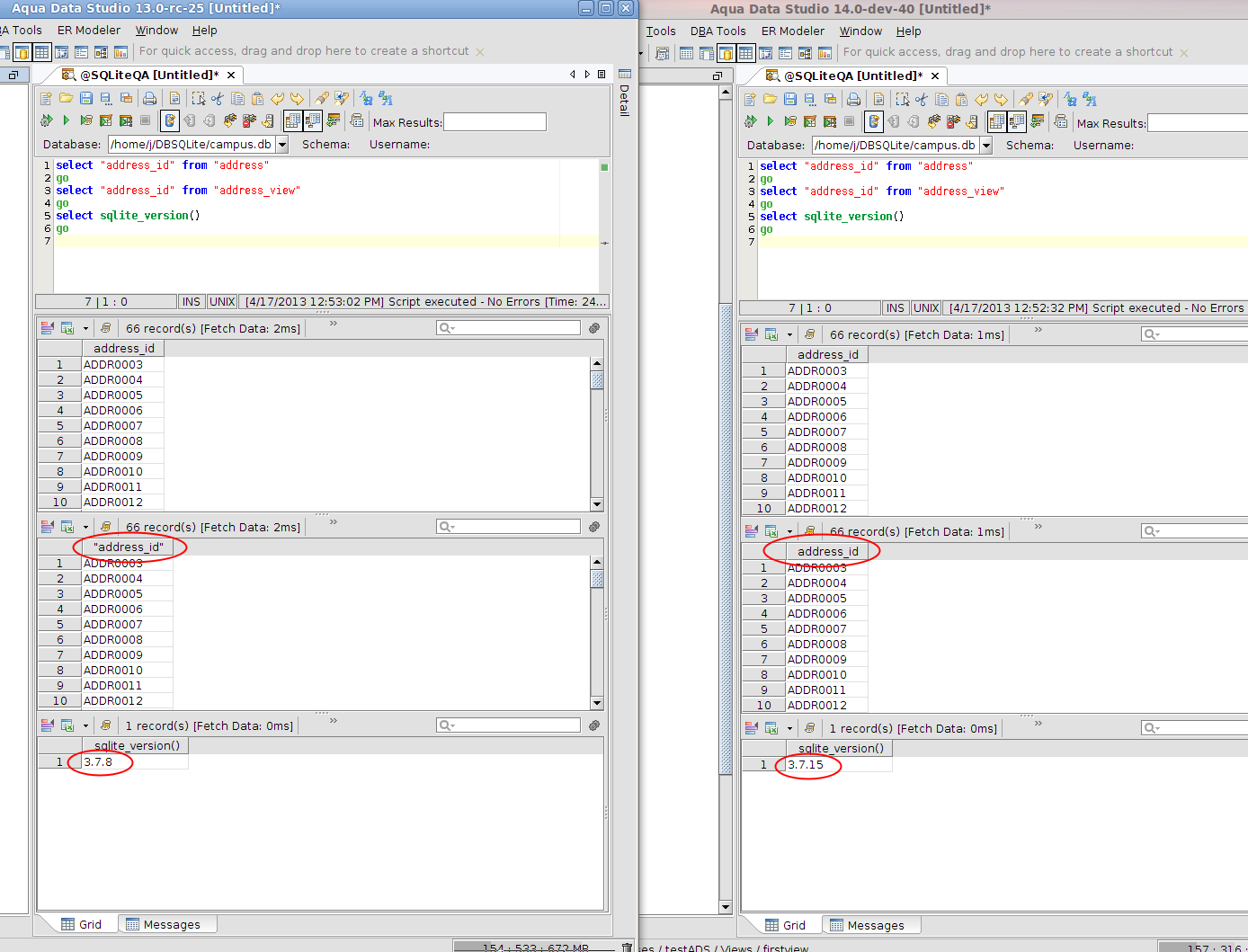Click the Max Results field in left window
The width and height of the screenshot is (1248, 952).
pos(495,121)
